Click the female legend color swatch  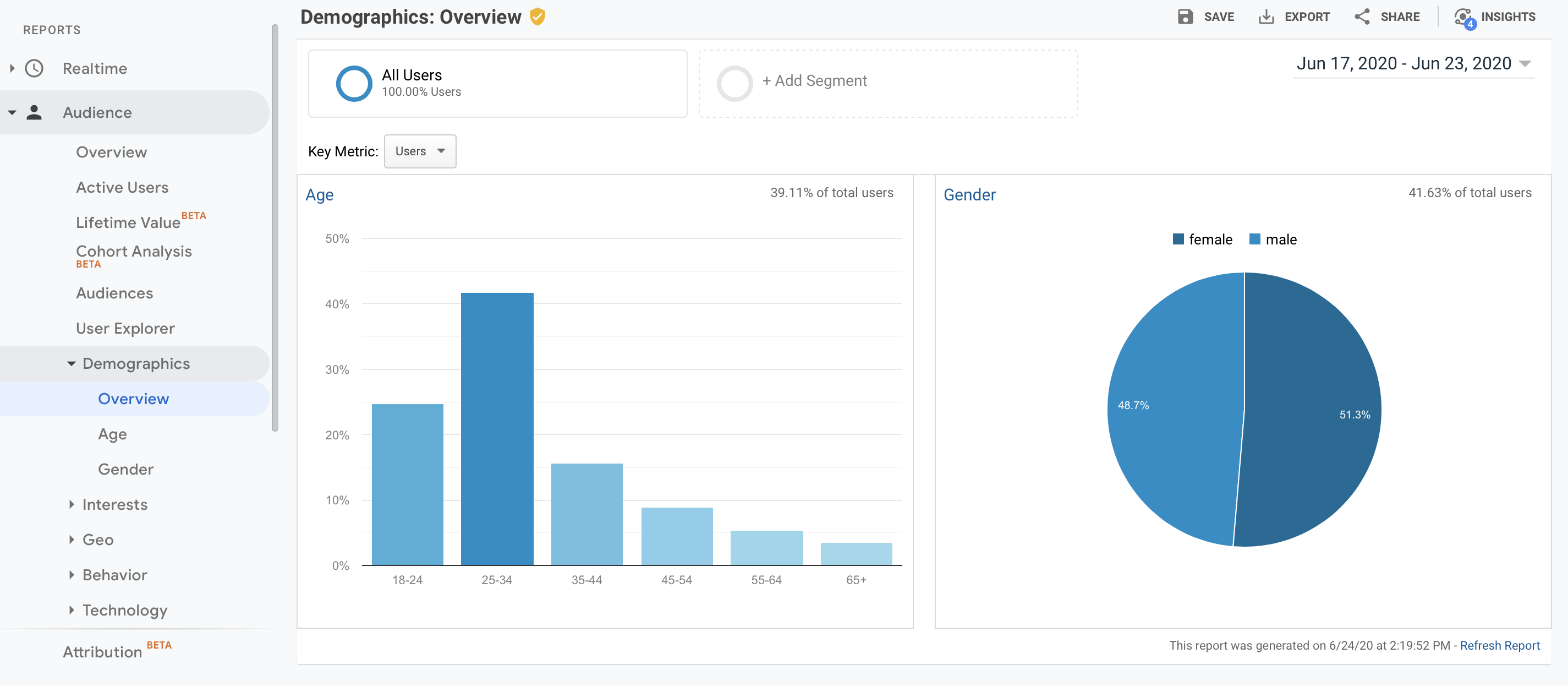click(x=1179, y=239)
